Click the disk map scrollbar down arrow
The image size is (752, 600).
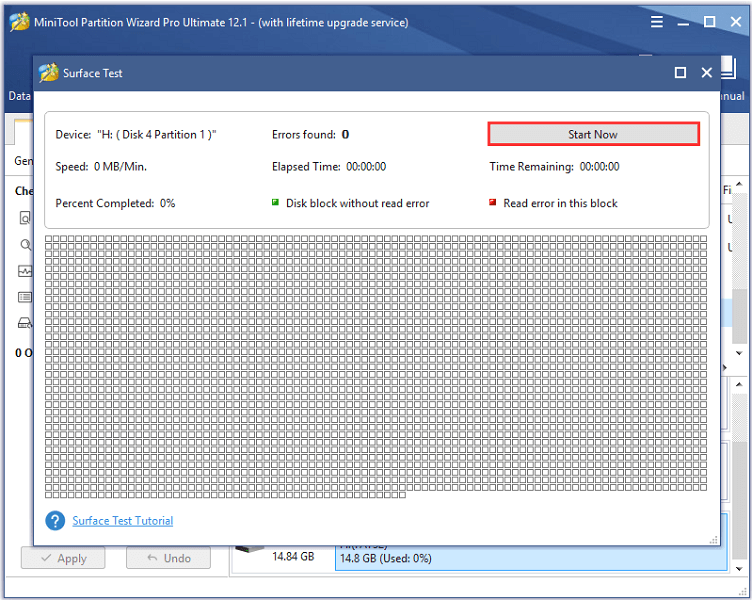739,569
